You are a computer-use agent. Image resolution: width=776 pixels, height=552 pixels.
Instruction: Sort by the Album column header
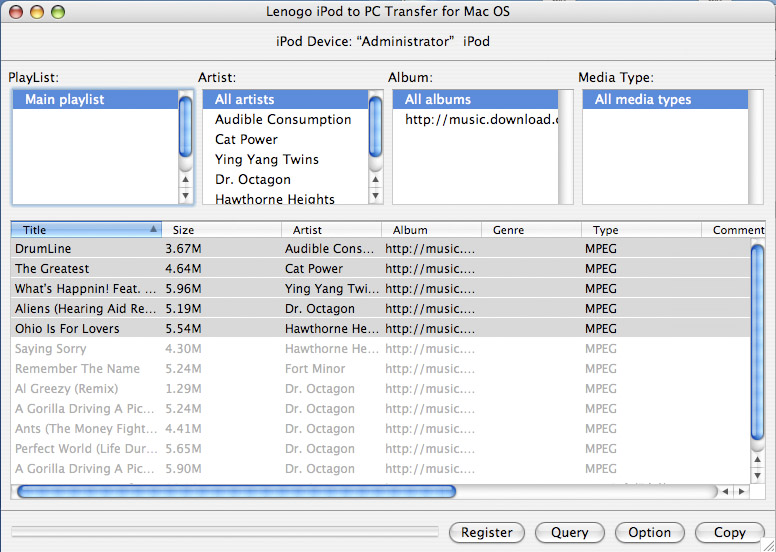[431, 230]
